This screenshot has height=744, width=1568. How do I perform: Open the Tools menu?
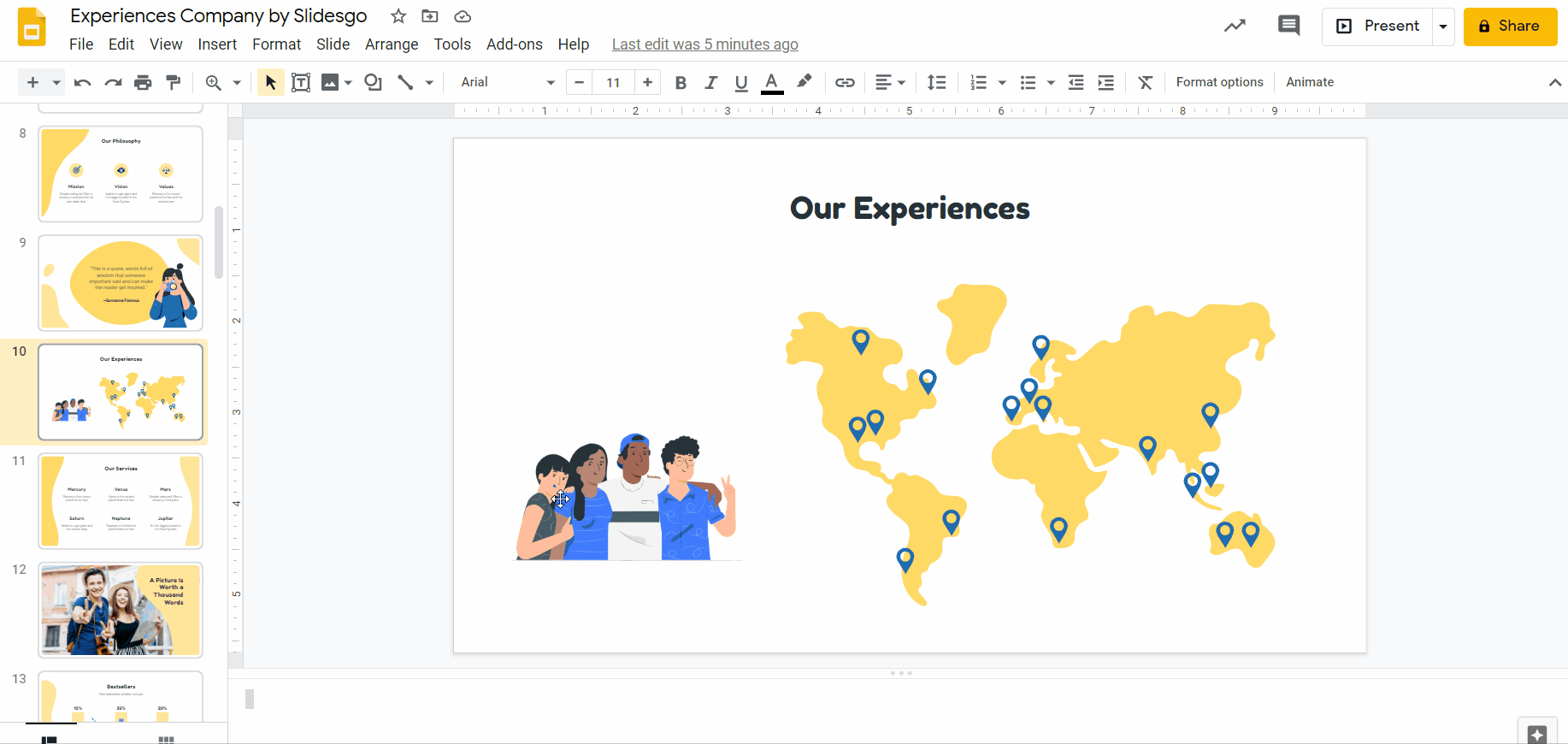(452, 44)
